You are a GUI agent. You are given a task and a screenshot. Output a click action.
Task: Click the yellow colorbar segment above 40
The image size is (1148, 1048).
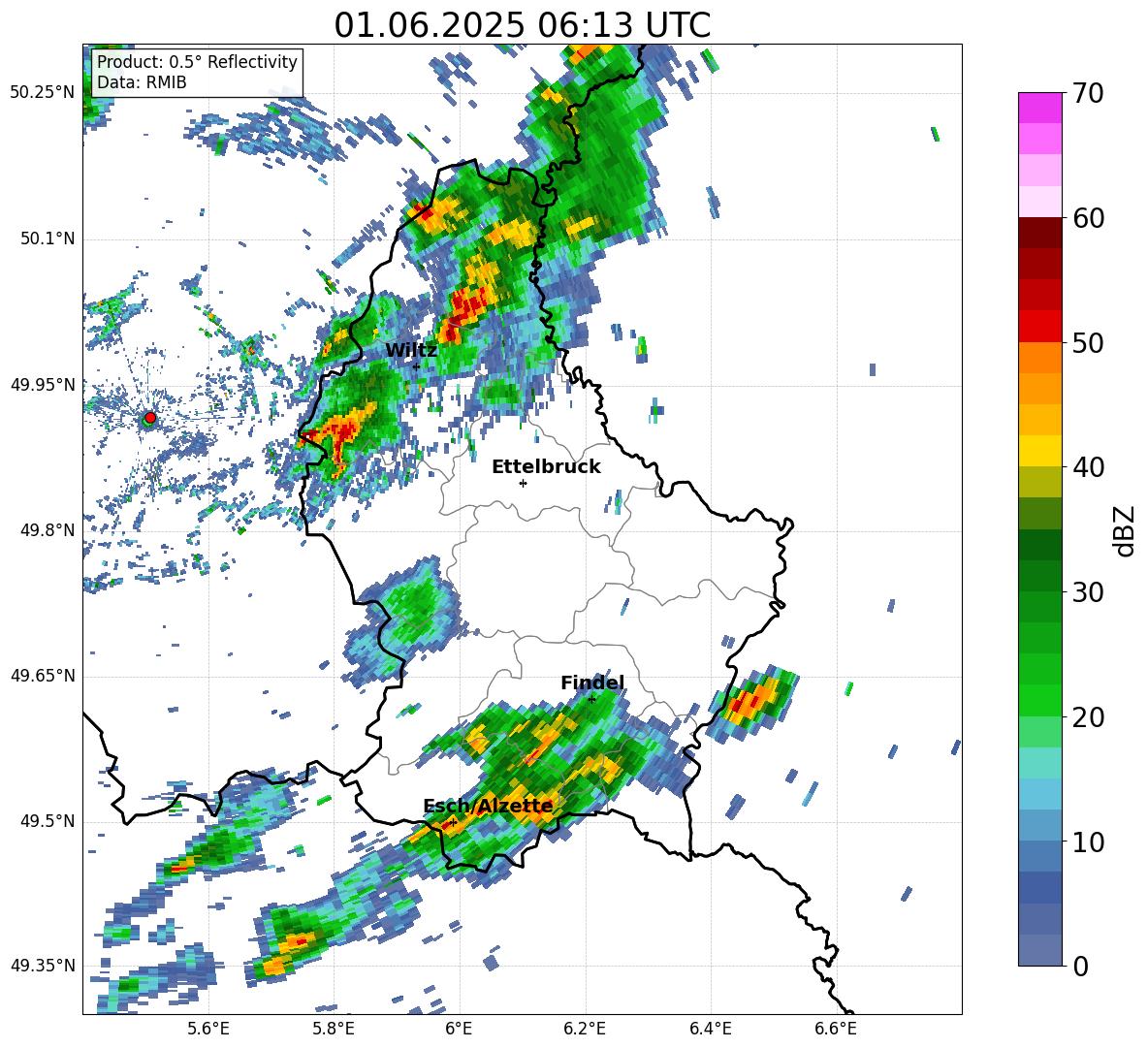coord(1039,451)
